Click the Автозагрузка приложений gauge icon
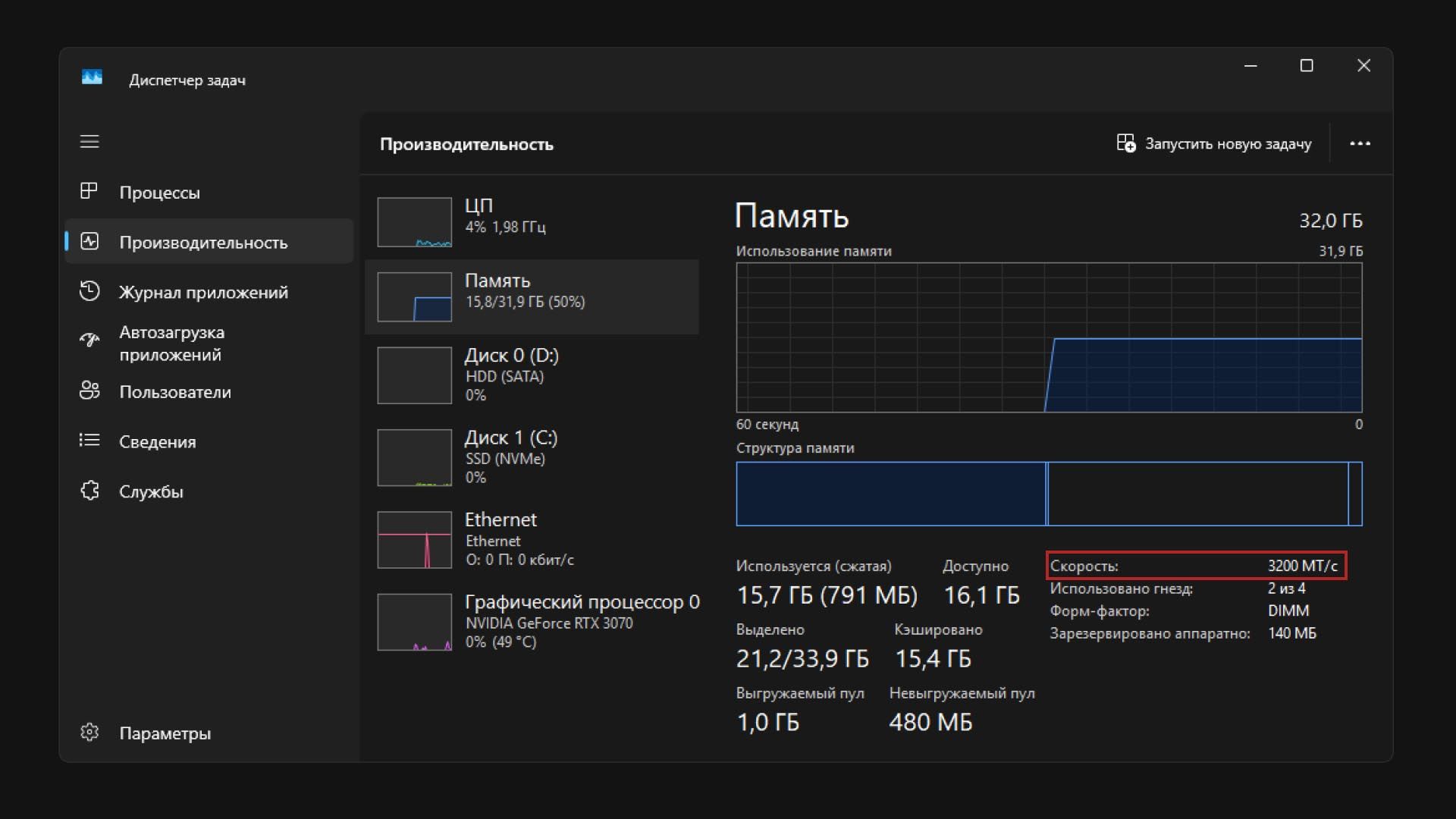The width and height of the screenshot is (1456, 819). [89, 340]
